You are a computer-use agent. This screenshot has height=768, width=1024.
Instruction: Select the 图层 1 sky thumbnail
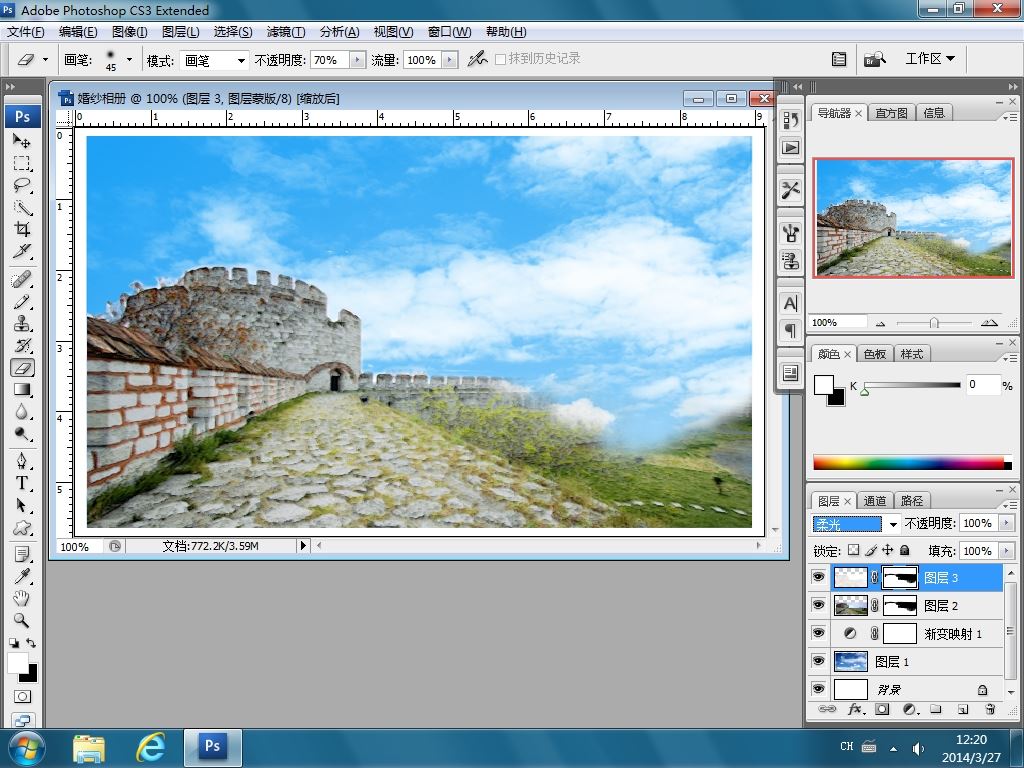851,662
